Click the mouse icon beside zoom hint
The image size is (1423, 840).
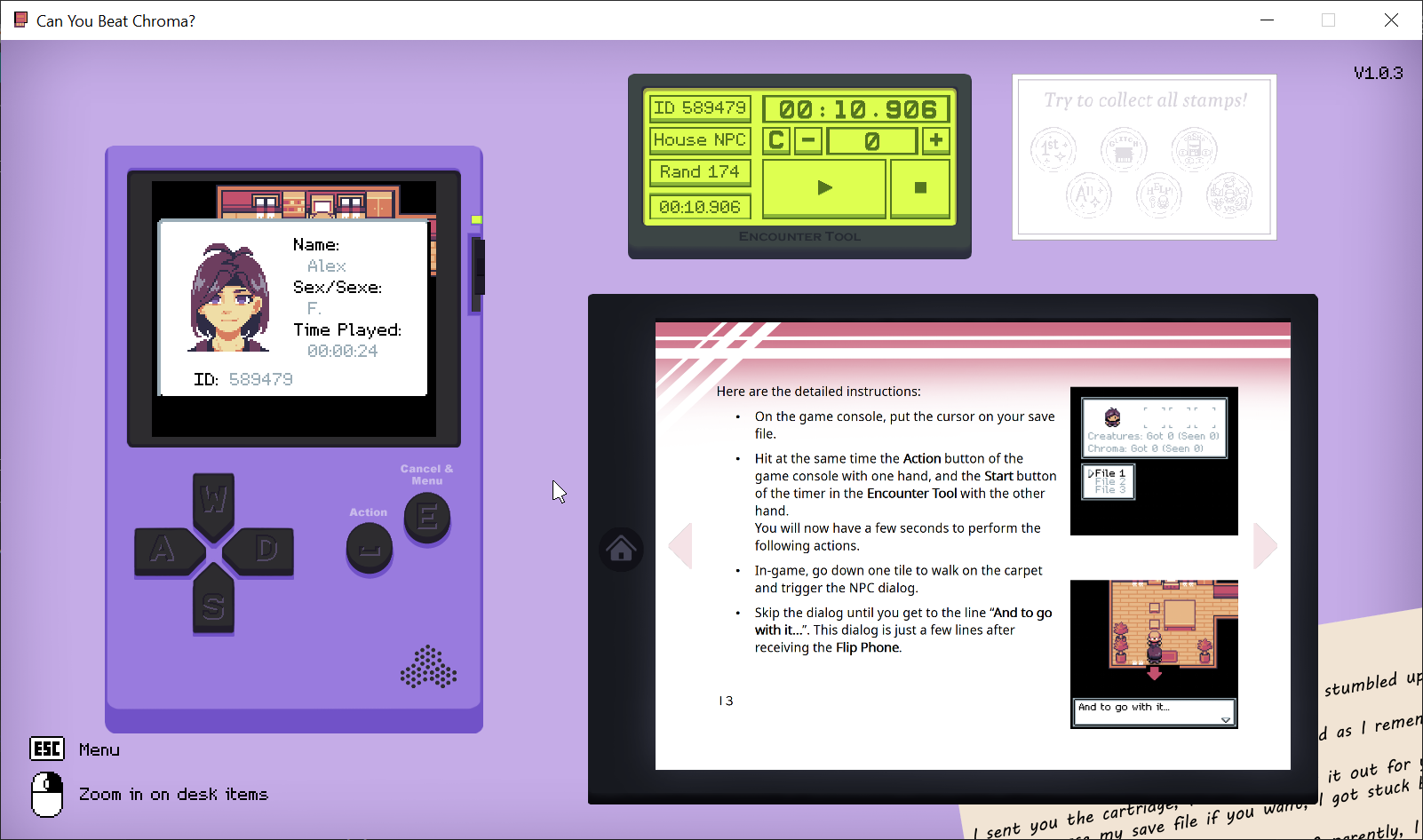(47, 794)
